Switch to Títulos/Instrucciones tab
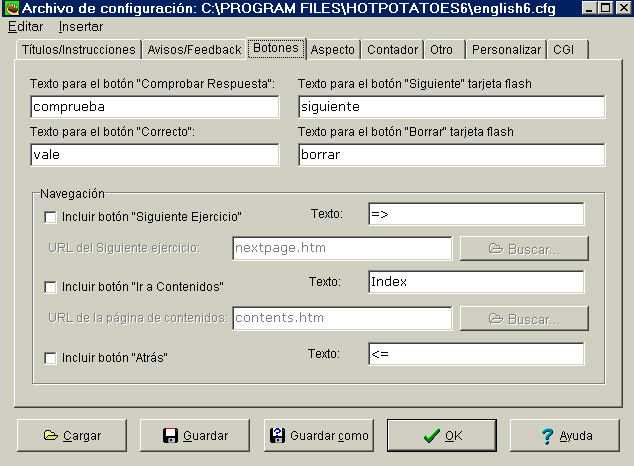Image resolution: width=634 pixels, height=466 pixels. (78, 49)
